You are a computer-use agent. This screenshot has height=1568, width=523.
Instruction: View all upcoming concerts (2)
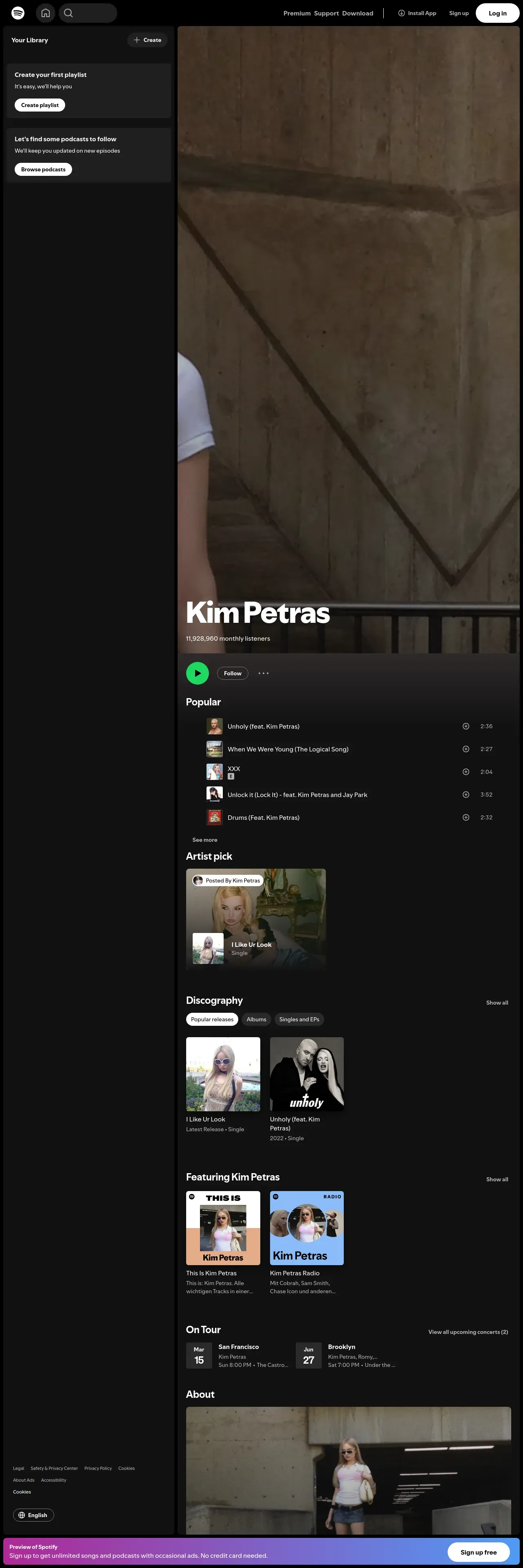tap(468, 1332)
